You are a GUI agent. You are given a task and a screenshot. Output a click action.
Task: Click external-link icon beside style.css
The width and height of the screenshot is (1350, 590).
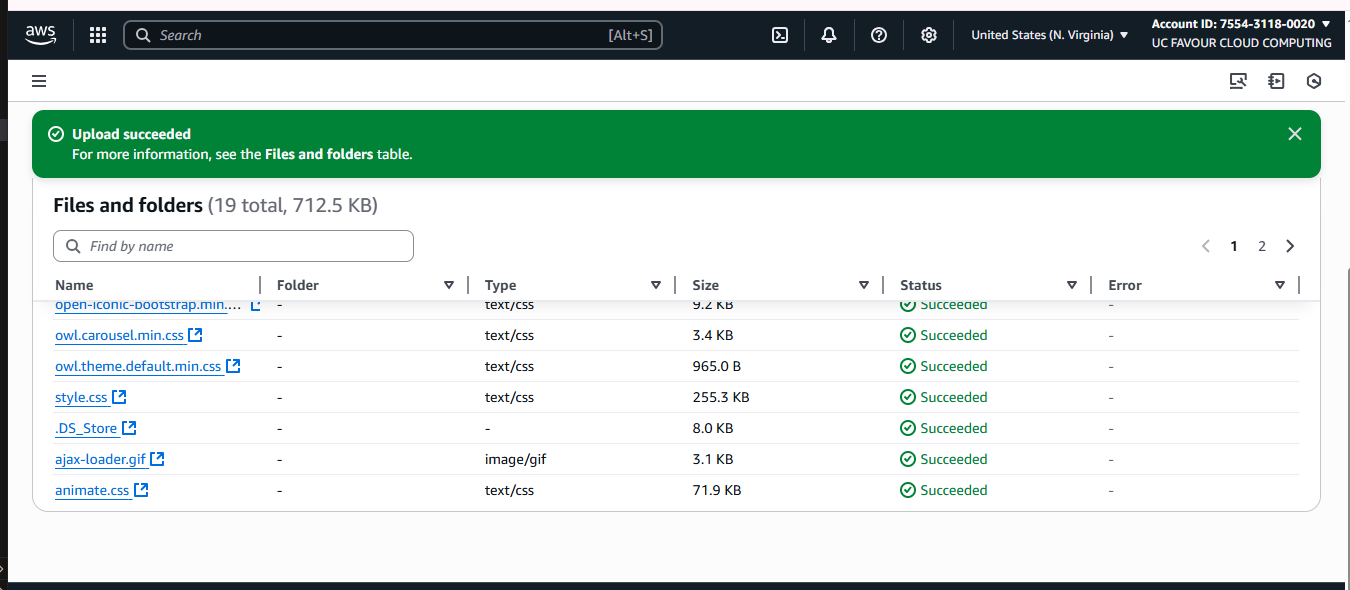(x=119, y=397)
